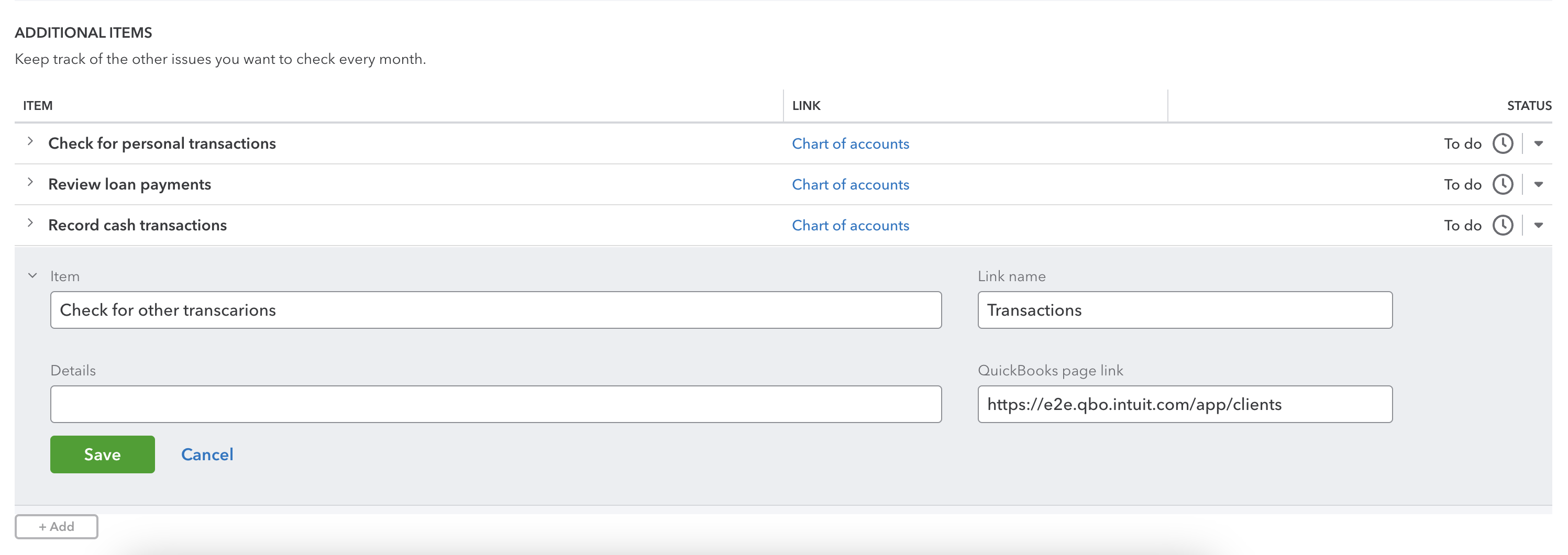Click the + Add button
Image resolution: width=1568 pixels, height=555 pixels.
tap(56, 526)
